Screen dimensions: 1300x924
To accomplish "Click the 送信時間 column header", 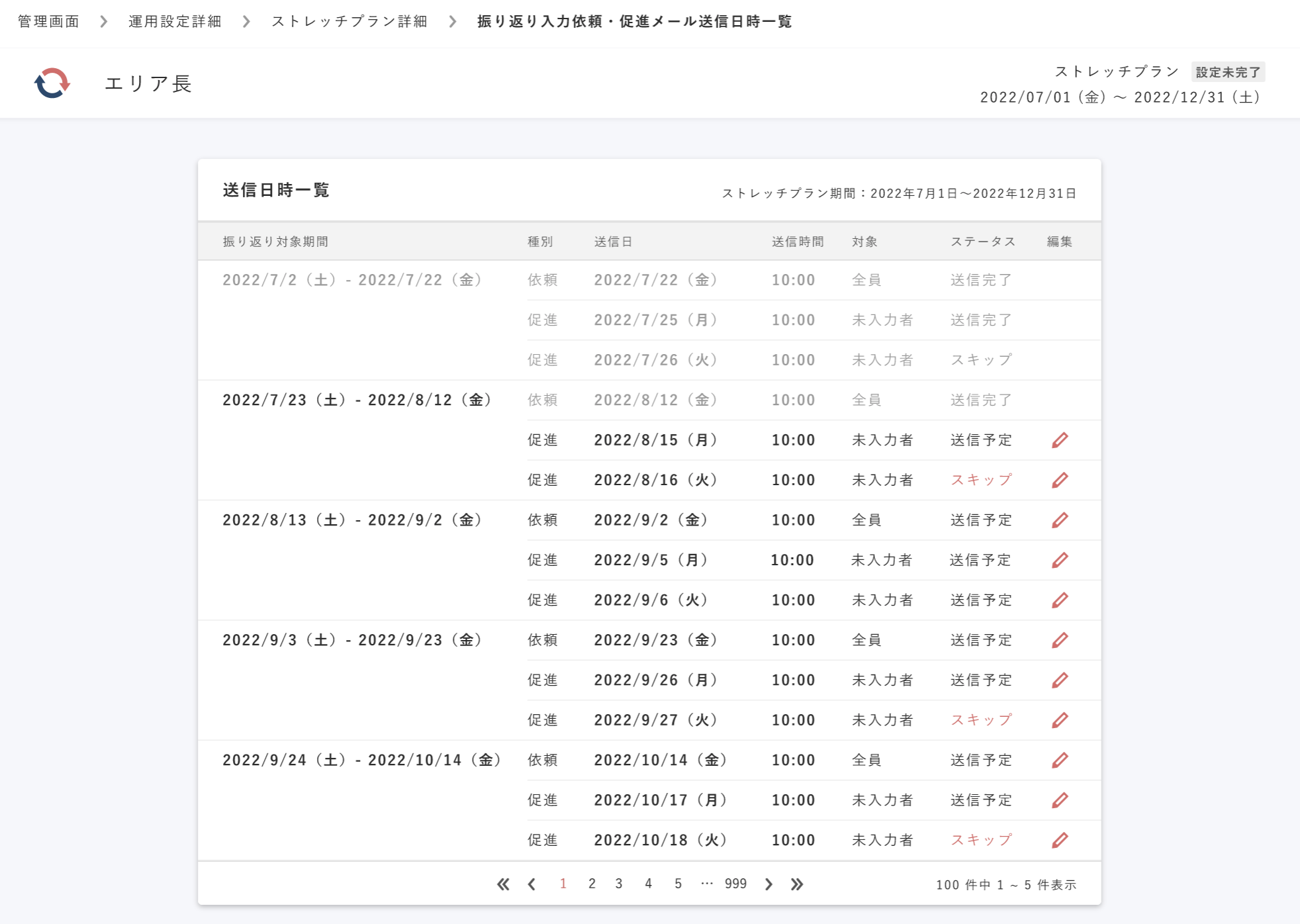I will 798,242.
